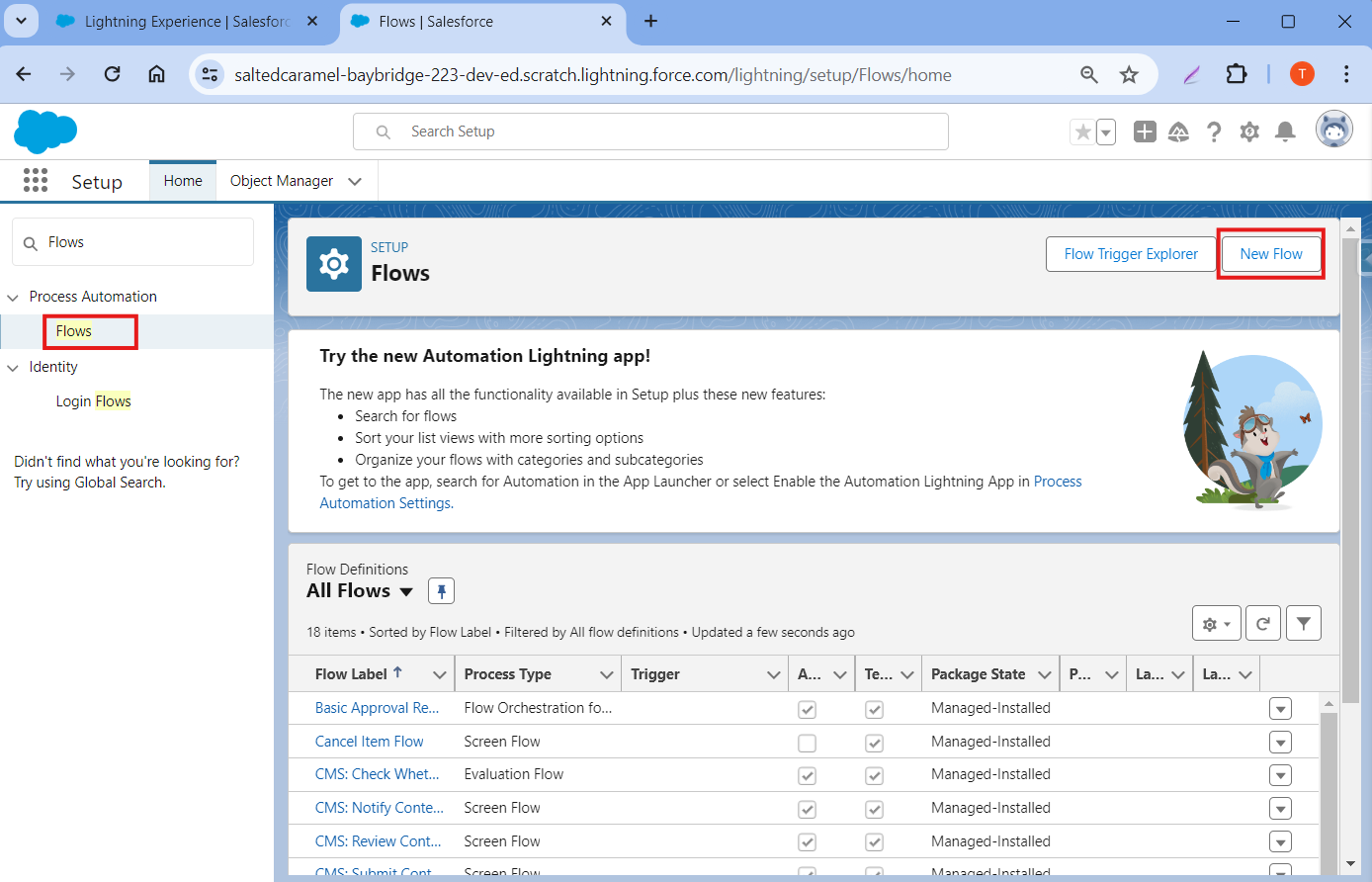Open the Basic Approval Re... flow link
1372x882 pixels.
coord(377,708)
